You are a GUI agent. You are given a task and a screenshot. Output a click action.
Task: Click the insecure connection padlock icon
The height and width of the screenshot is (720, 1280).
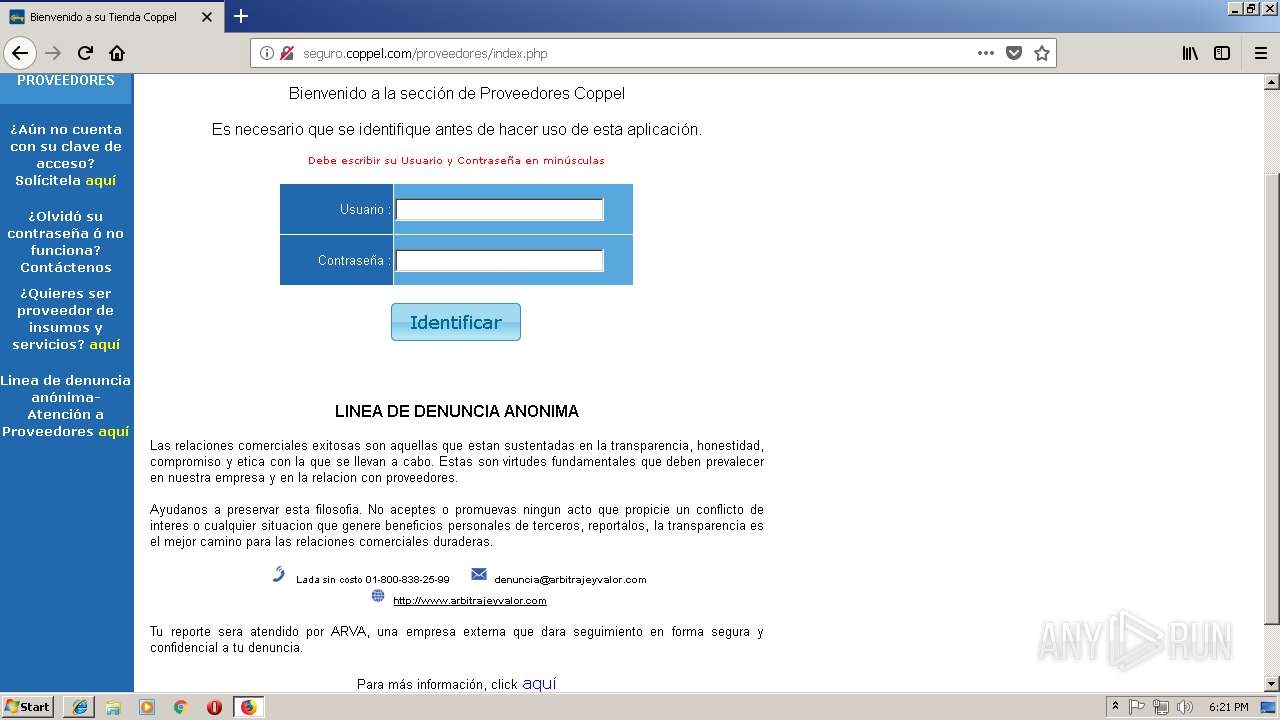[x=287, y=53]
